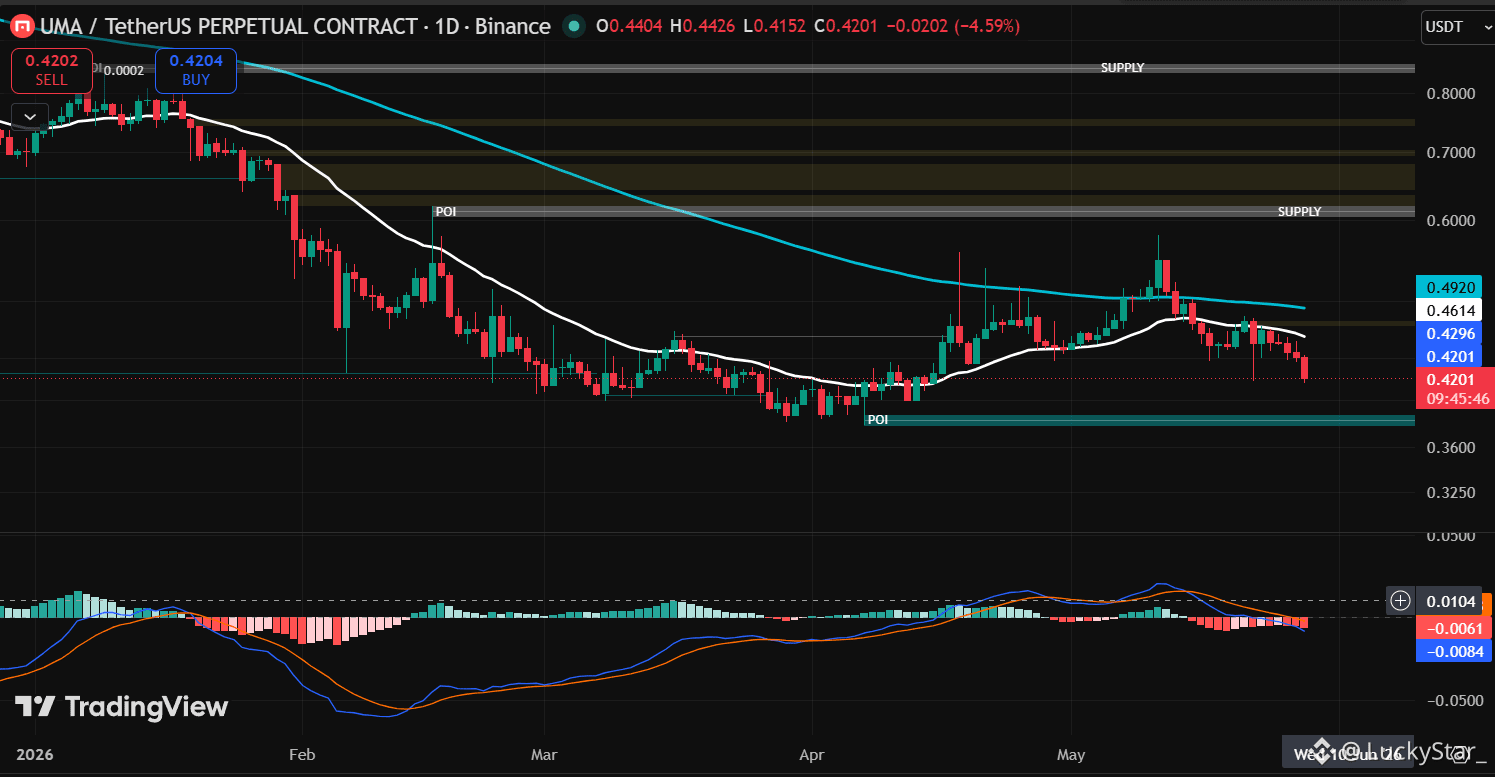Open the UMA / TetherUS PERPETUAL CONTRACT symbol title
1495x777 pixels.
231,26
